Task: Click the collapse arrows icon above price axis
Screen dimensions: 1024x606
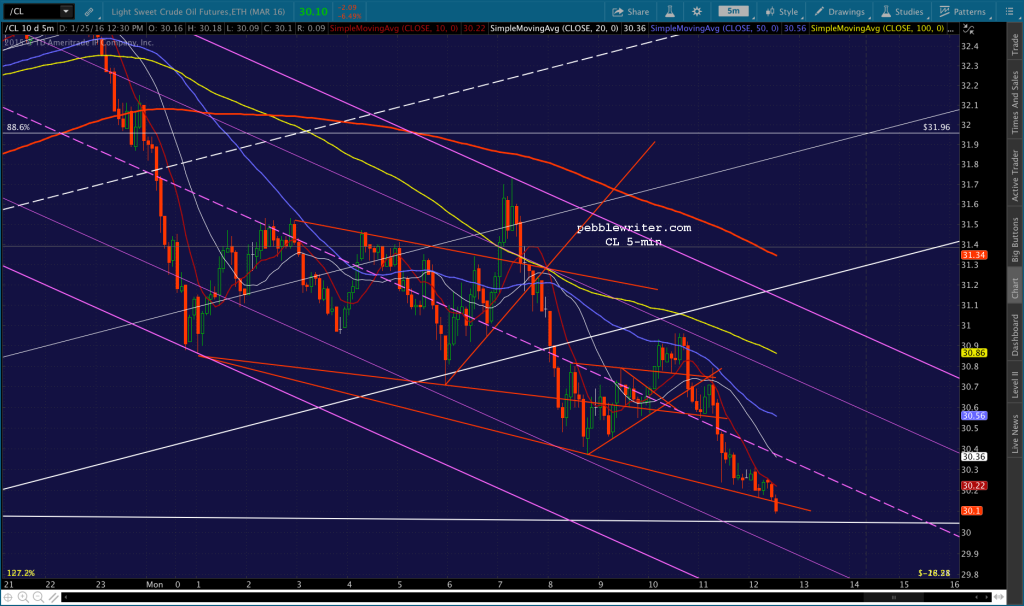Action: point(969,29)
